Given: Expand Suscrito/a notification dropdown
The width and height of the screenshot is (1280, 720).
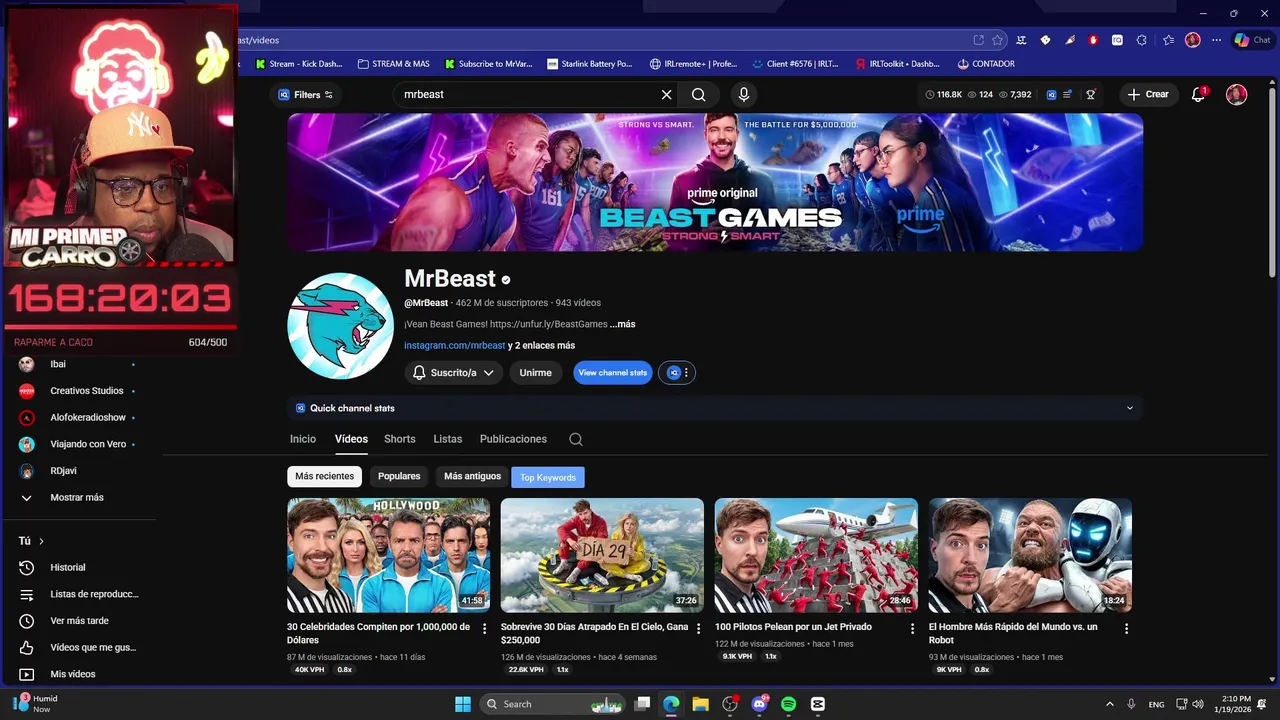Looking at the screenshot, I should coord(453,372).
